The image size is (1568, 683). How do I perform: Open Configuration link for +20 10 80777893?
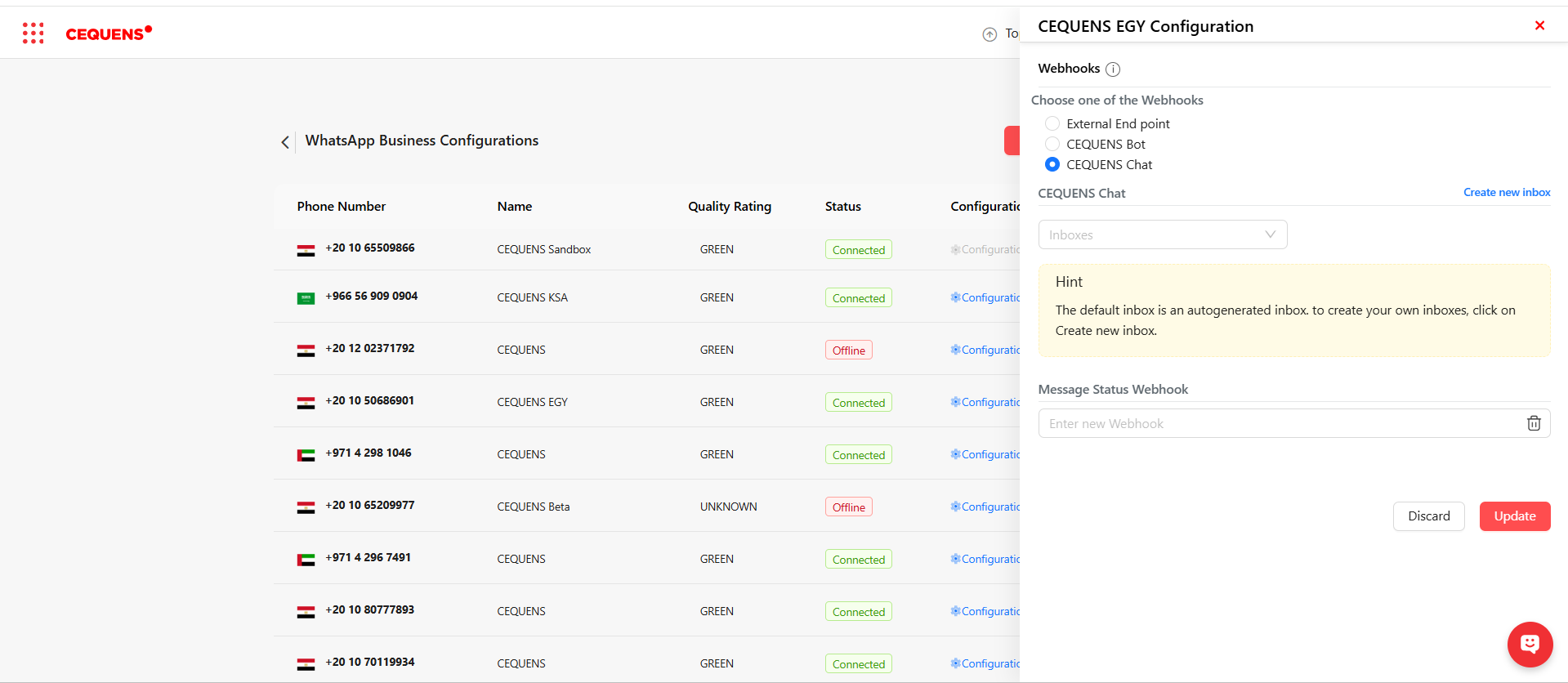985,612
